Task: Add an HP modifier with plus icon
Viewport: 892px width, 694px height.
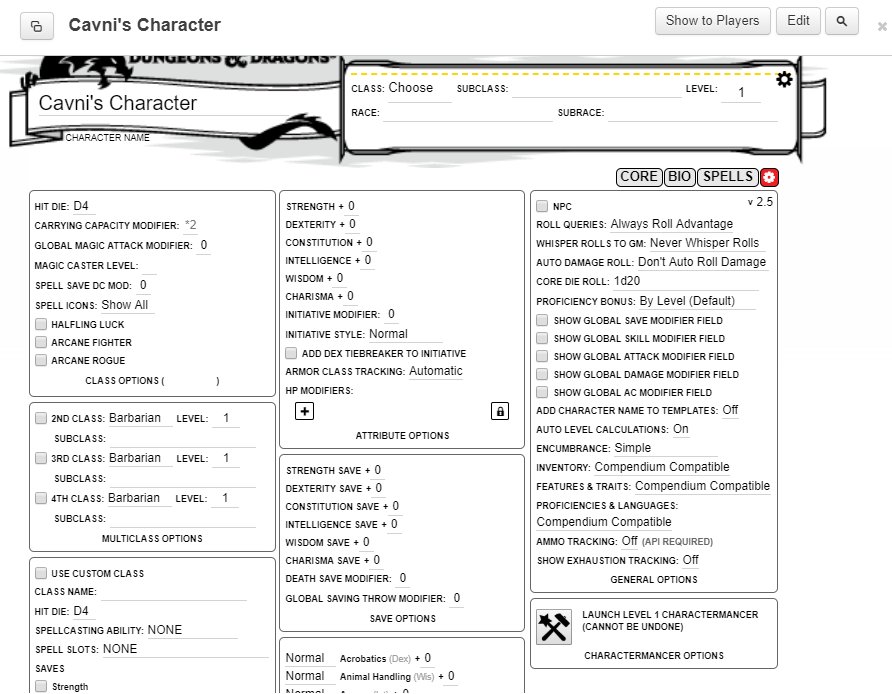Action: point(304,411)
